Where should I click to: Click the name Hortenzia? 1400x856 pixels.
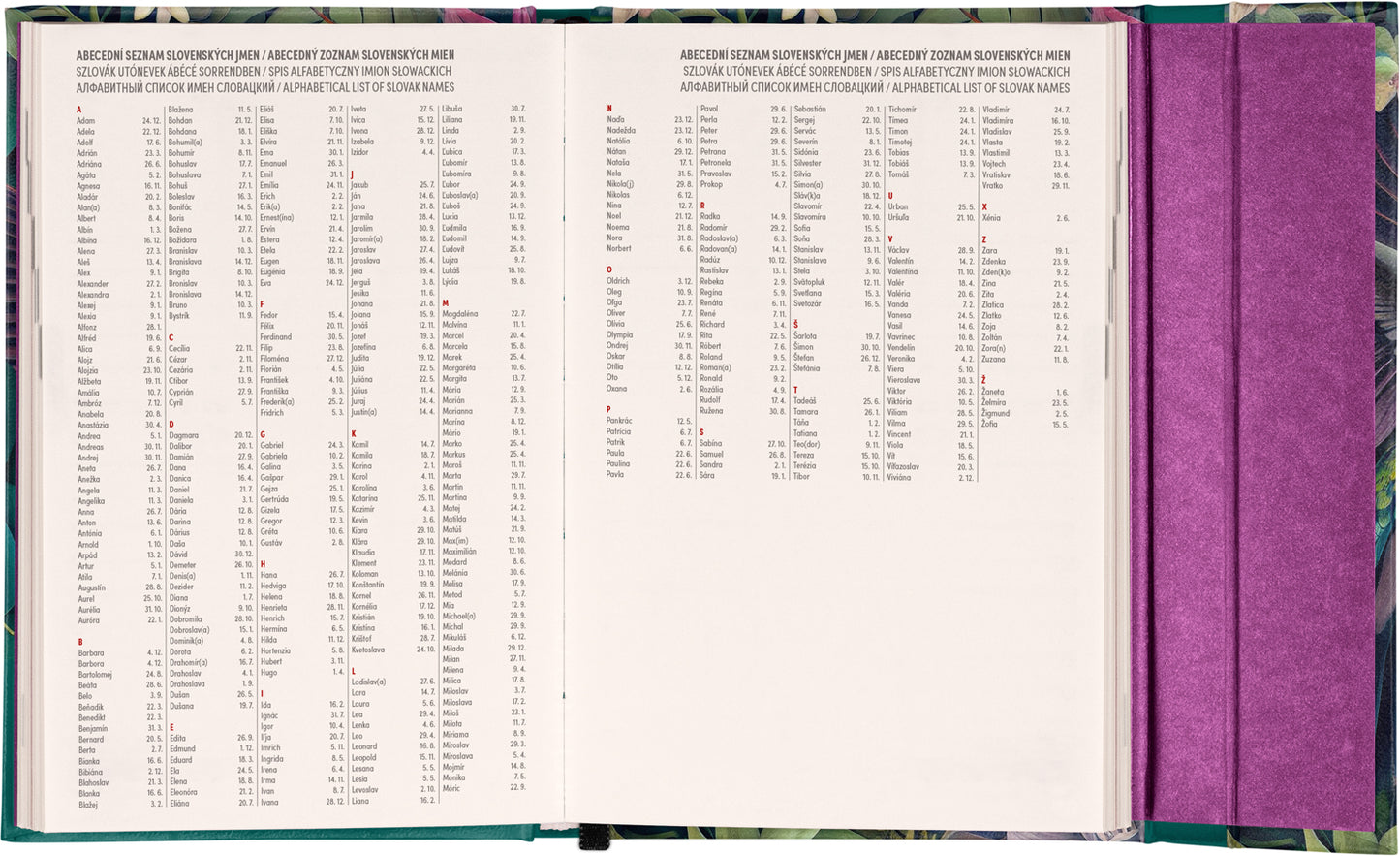[x=276, y=650]
